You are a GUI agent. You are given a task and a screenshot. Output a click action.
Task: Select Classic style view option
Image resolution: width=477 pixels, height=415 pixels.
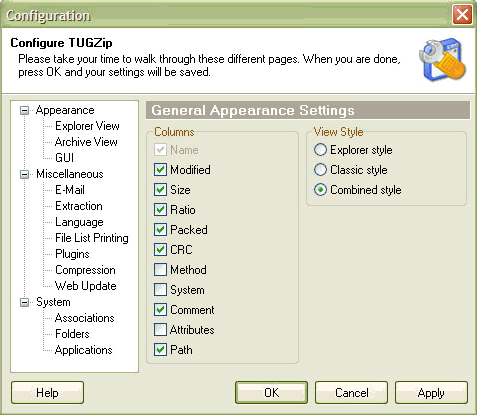click(x=320, y=170)
